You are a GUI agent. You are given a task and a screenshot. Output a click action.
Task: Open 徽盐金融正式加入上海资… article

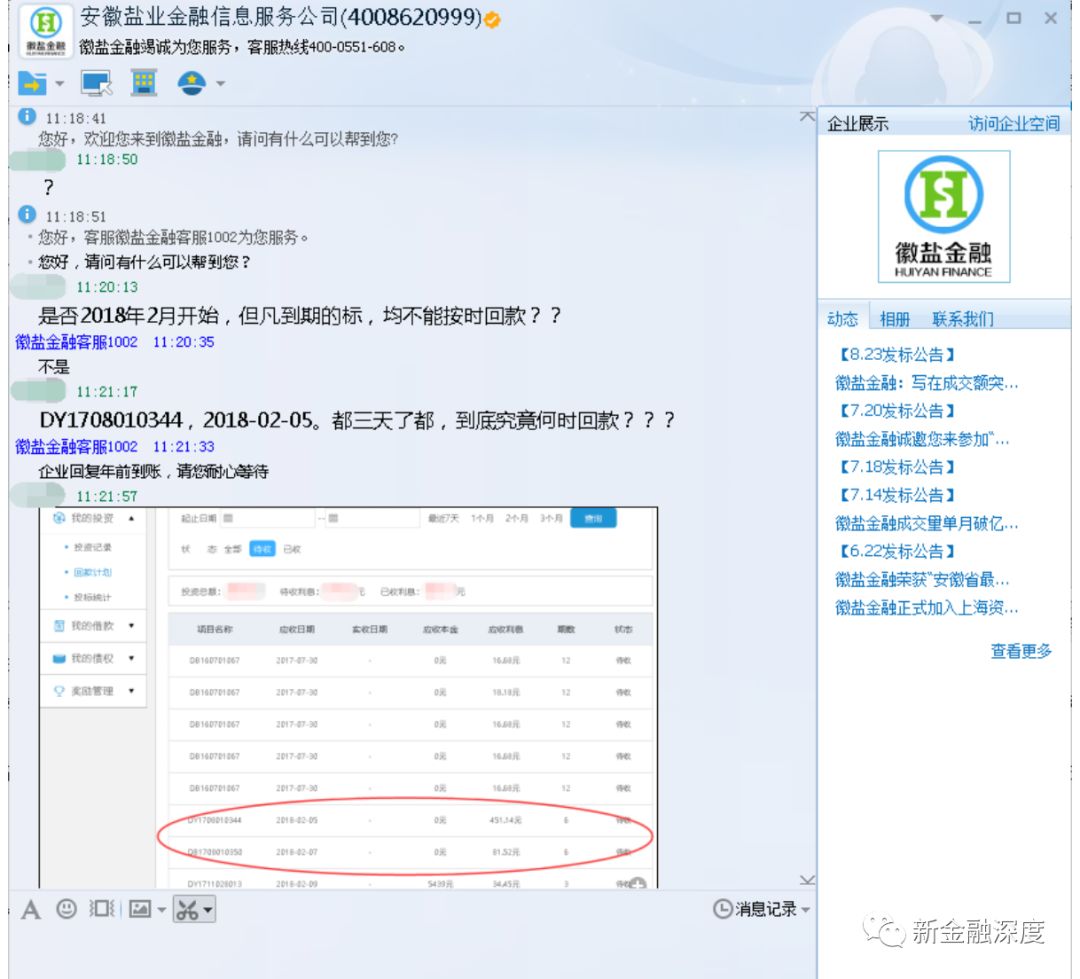tap(926, 608)
